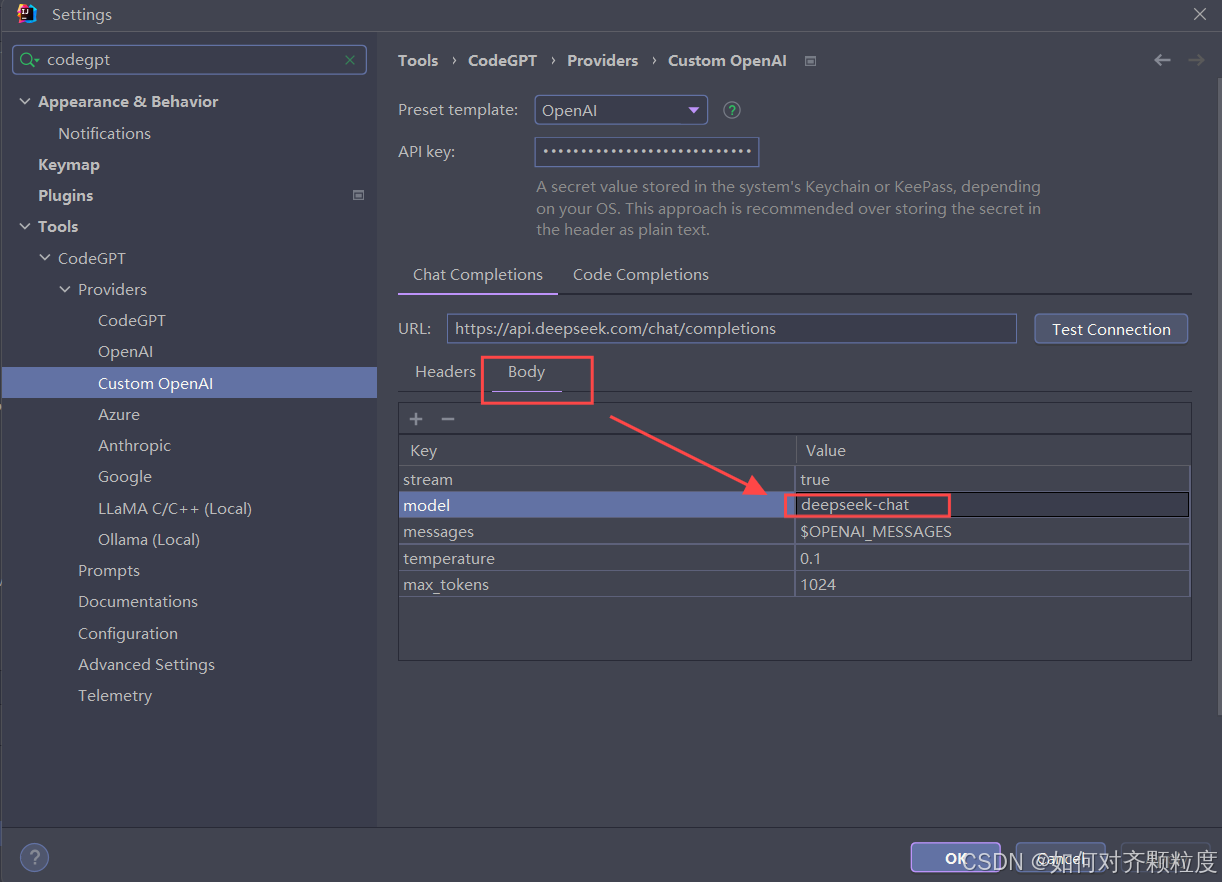
Task: Collapse the CodeGPT tree node
Action: 45,258
